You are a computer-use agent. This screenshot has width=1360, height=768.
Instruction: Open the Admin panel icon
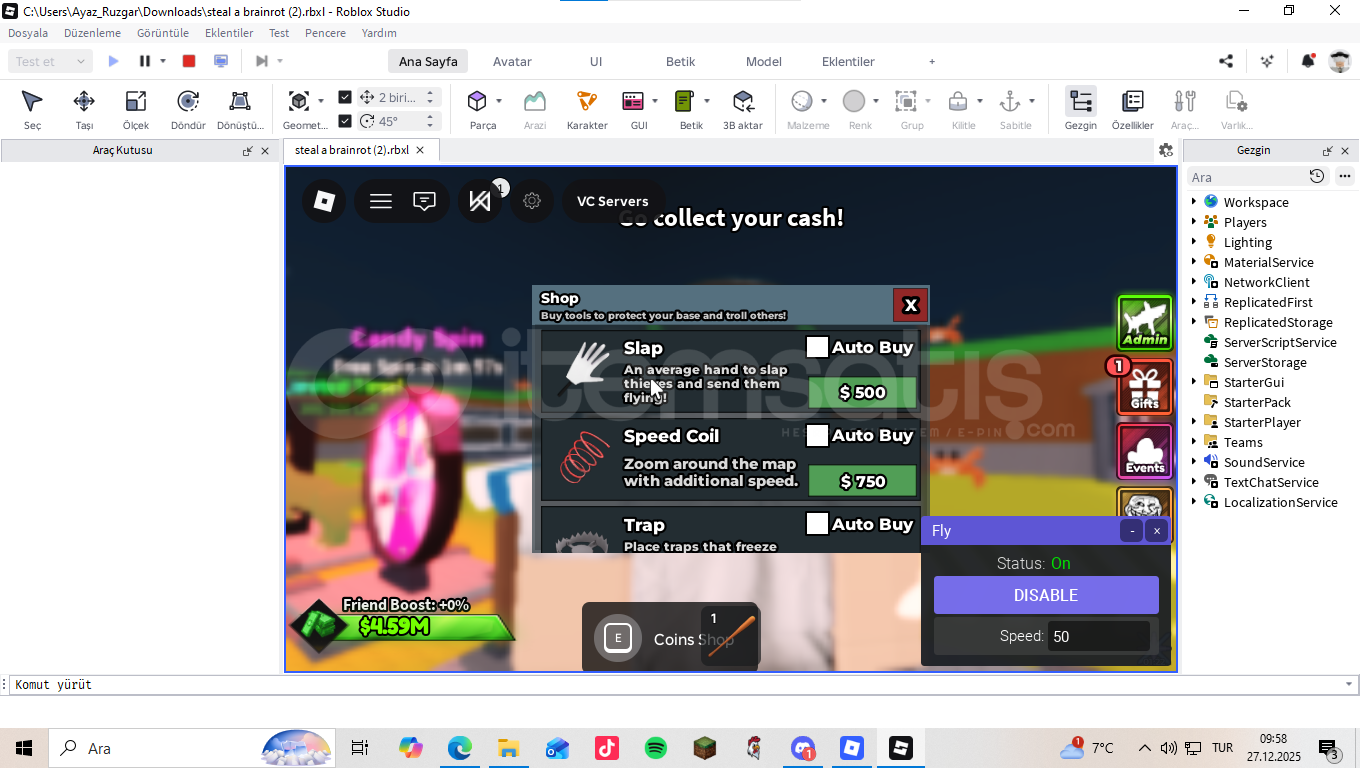click(1145, 323)
